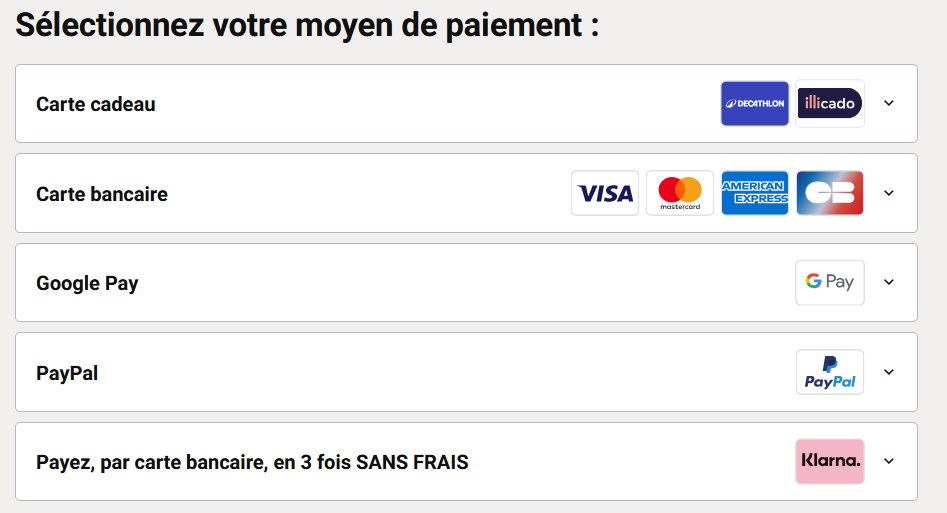Click the pink Klarna logo

830,461
